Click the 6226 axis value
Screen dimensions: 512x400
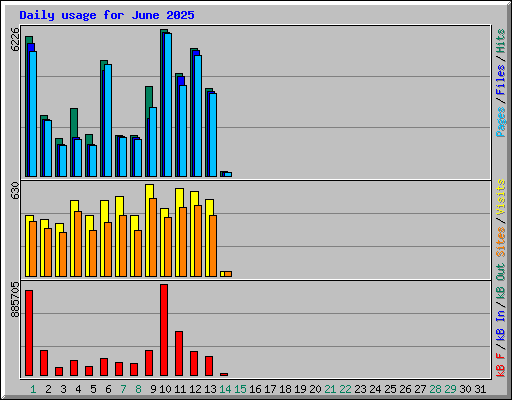pyautogui.click(x=15, y=39)
